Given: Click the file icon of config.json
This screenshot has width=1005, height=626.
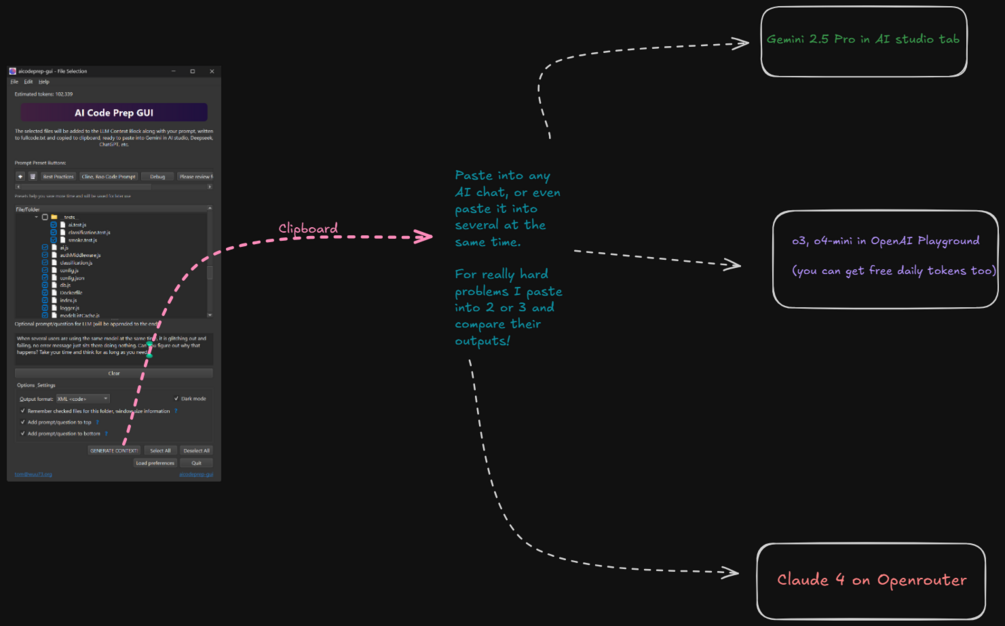Looking at the screenshot, I should click(54, 278).
